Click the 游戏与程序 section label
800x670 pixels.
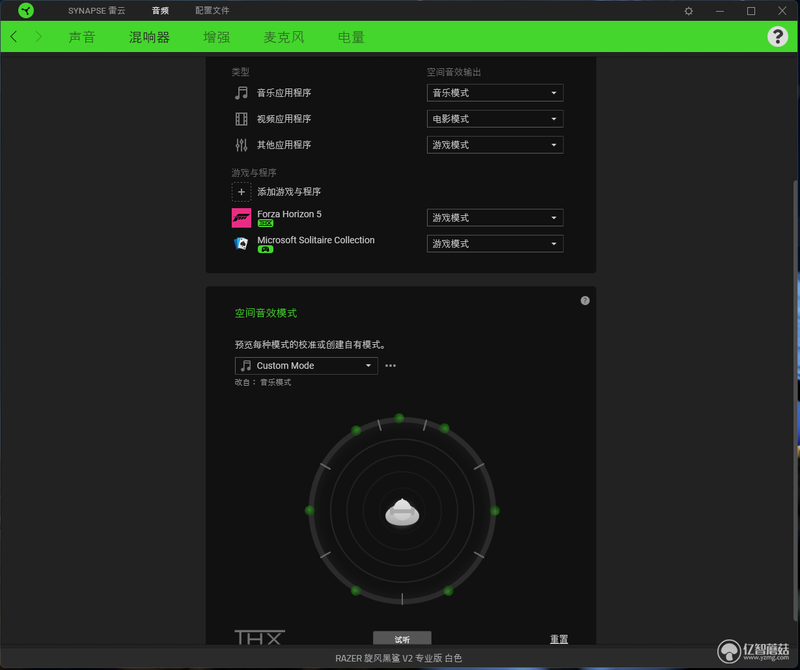click(254, 173)
